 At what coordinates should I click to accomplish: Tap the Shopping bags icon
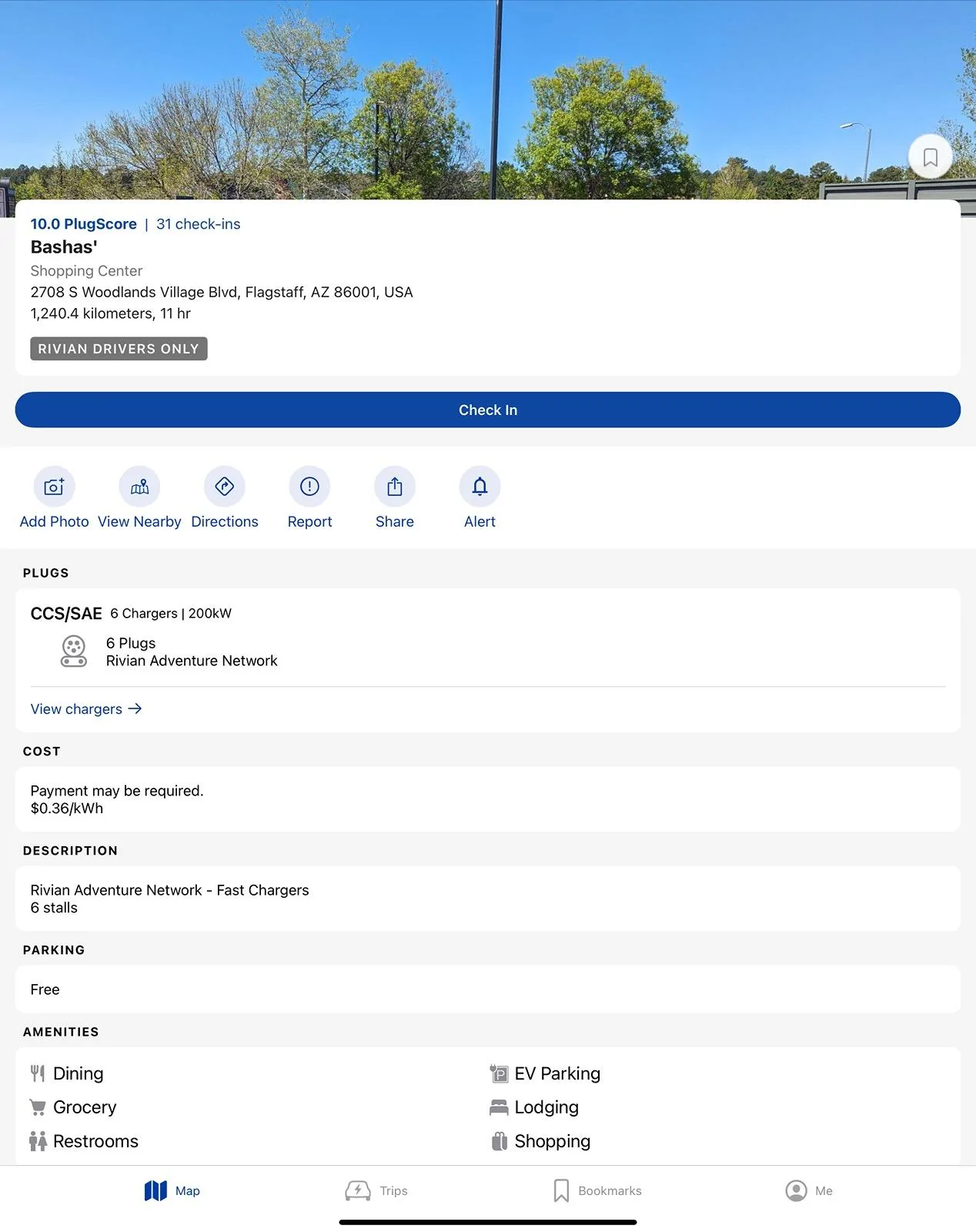tap(499, 1141)
